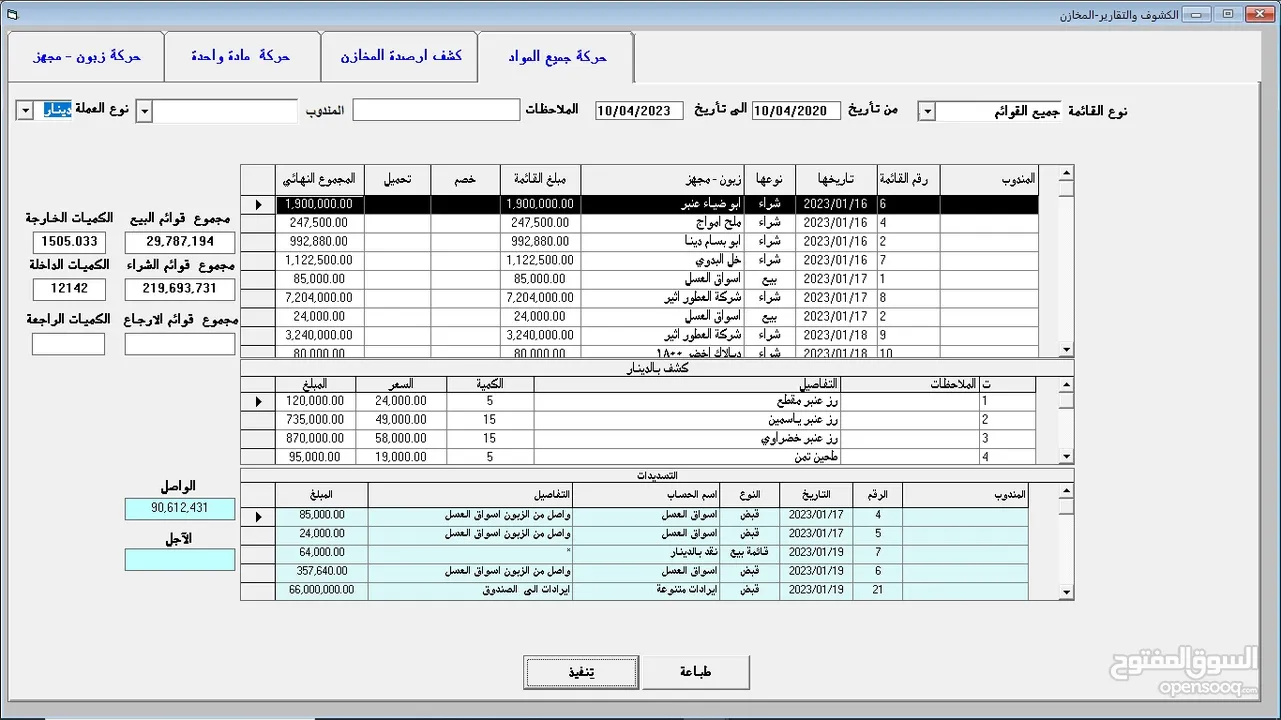Open كشف ارصدة المخازن tab

(x=399, y=57)
